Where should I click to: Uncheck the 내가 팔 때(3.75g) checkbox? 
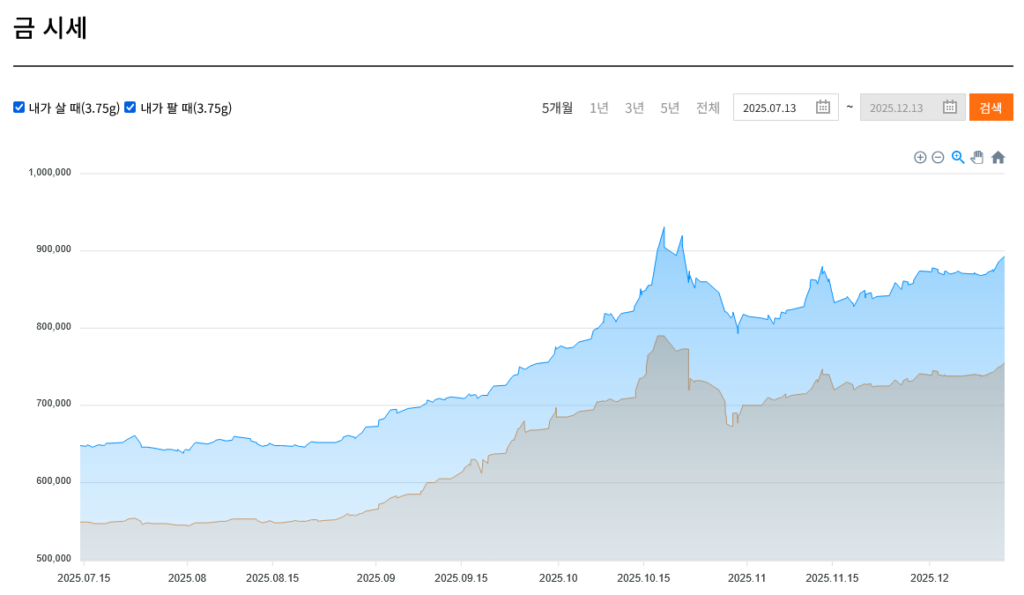[x=130, y=107]
